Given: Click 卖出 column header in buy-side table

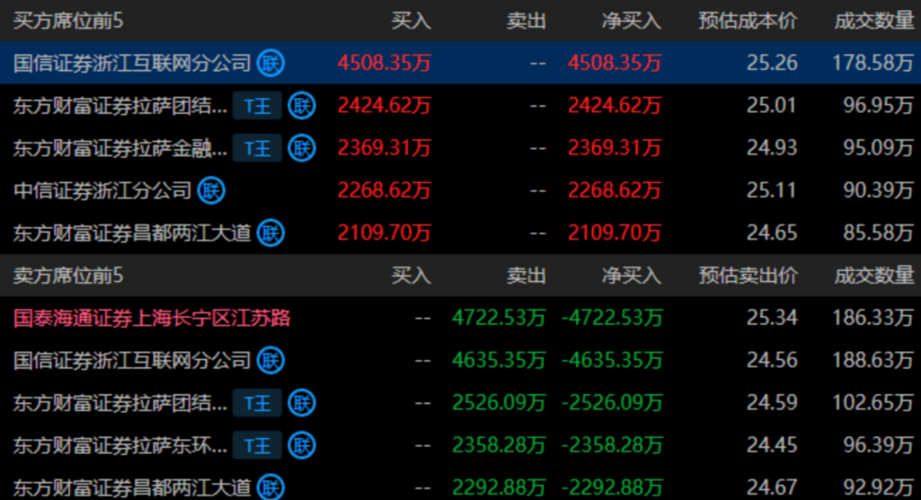Looking at the screenshot, I should tap(526, 21).
